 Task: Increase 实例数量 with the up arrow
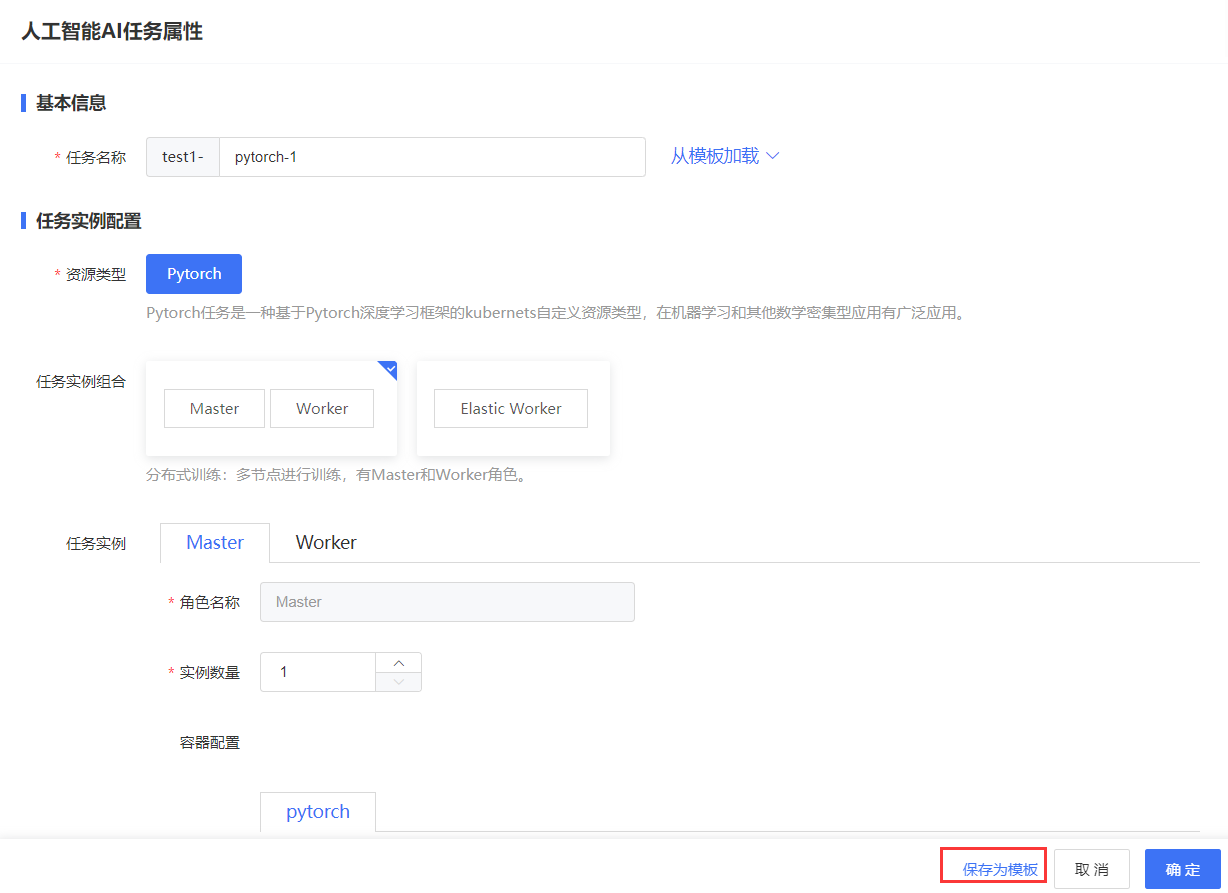pos(399,663)
